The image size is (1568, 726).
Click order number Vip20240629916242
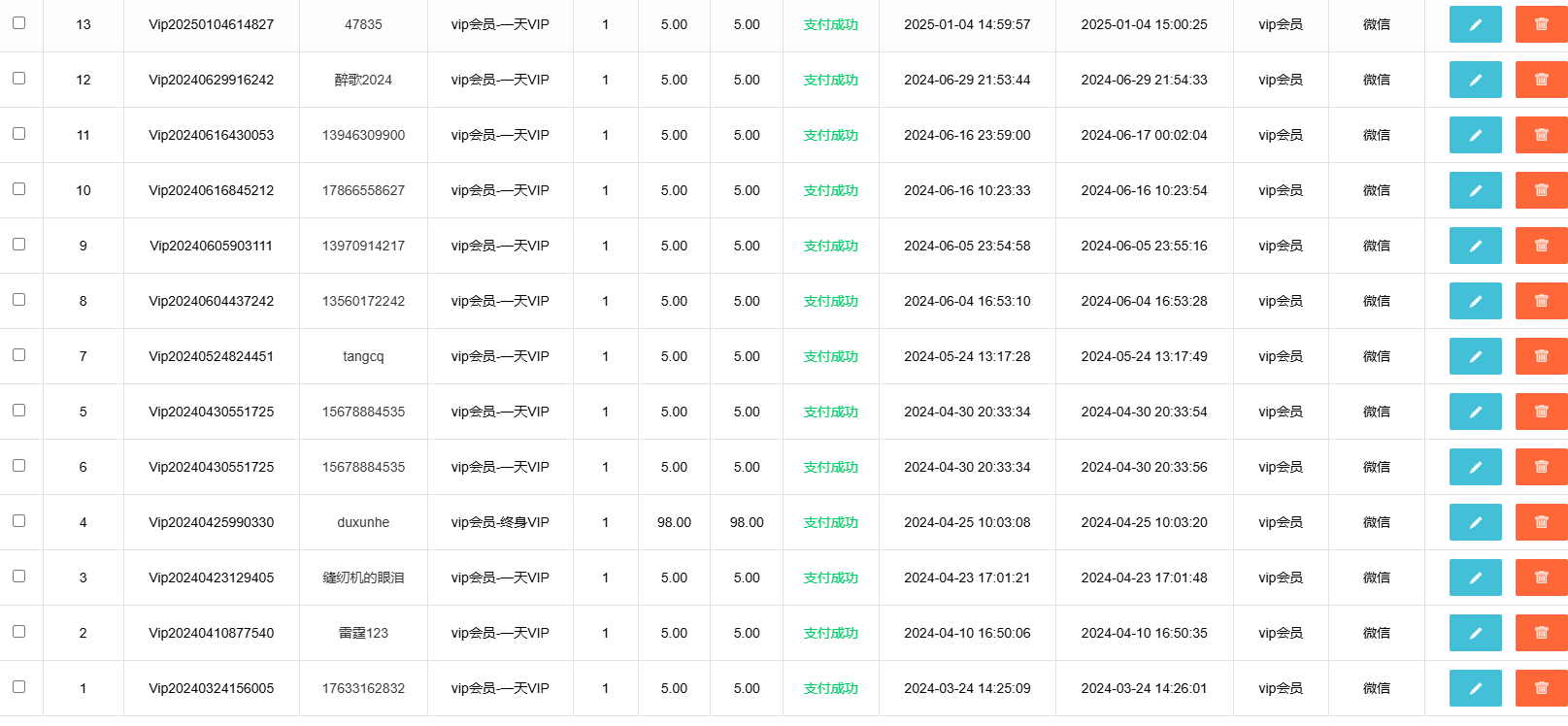pyautogui.click(x=211, y=80)
